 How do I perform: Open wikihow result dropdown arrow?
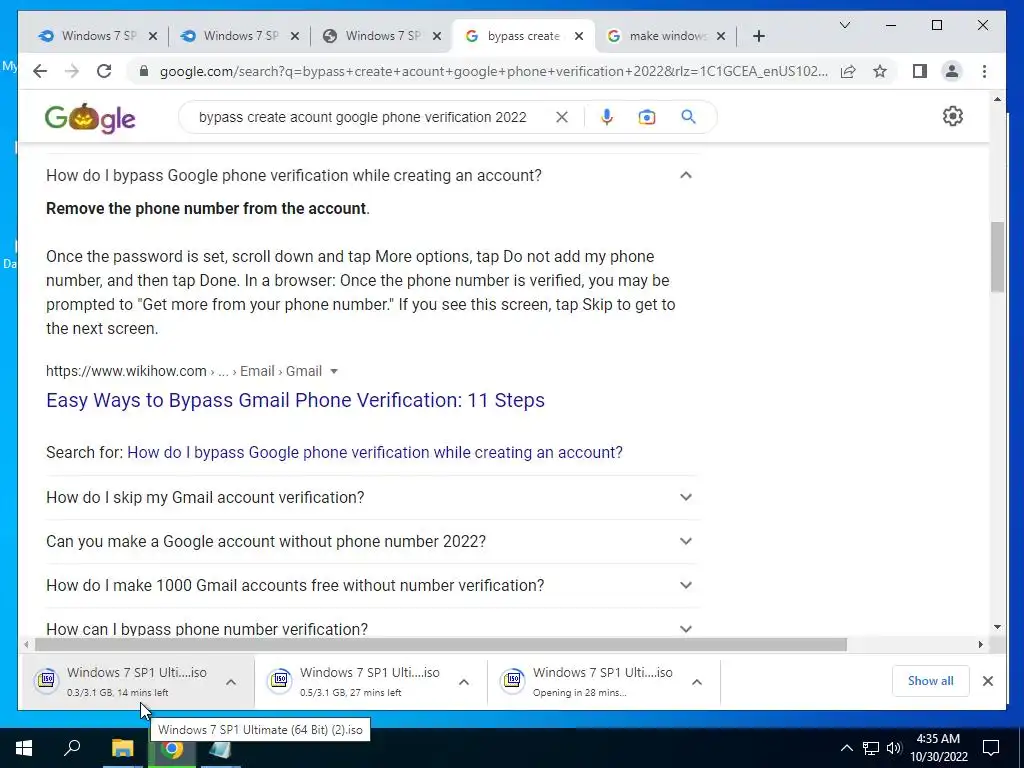pyautogui.click(x=334, y=371)
